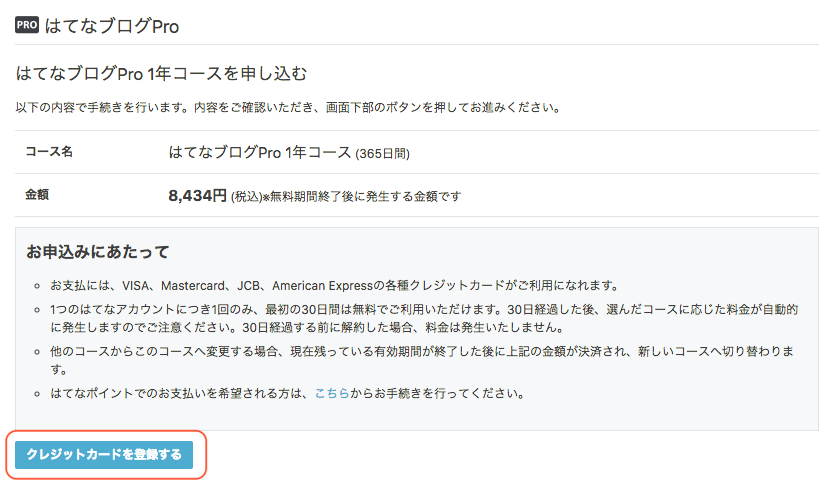The height and width of the screenshot is (490, 834).
Task: Click the PRO badge icon
Action: coord(27,25)
